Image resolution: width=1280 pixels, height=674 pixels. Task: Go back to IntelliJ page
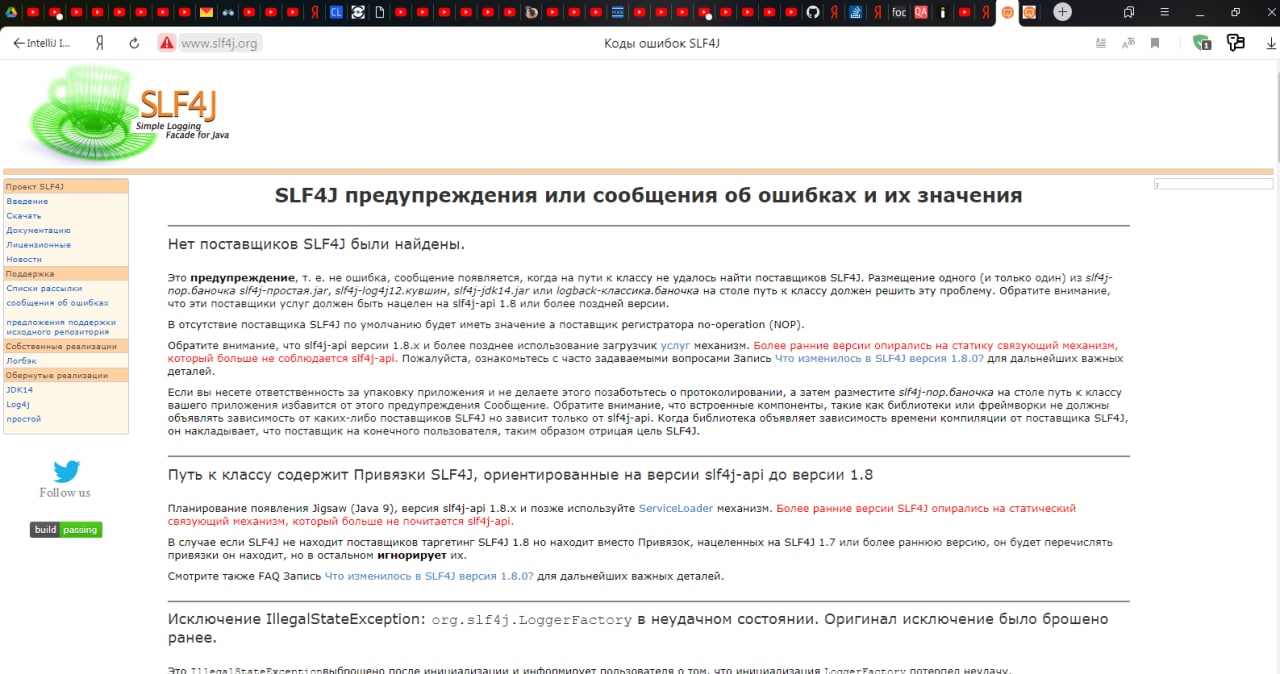click(41, 43)
